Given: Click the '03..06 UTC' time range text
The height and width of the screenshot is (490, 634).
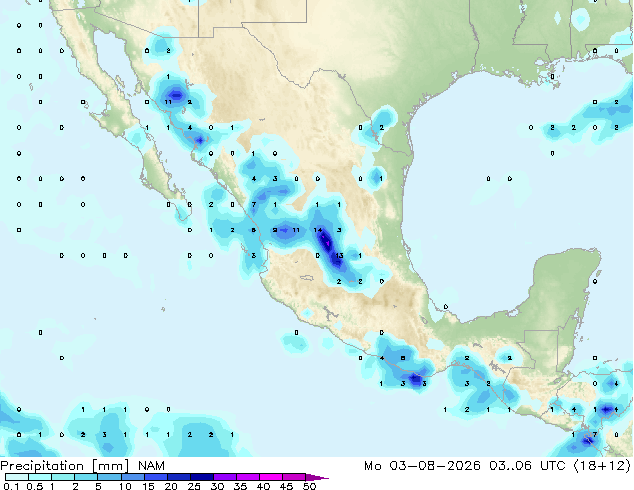Looking at the screenshot, I should tap(527, 466).
